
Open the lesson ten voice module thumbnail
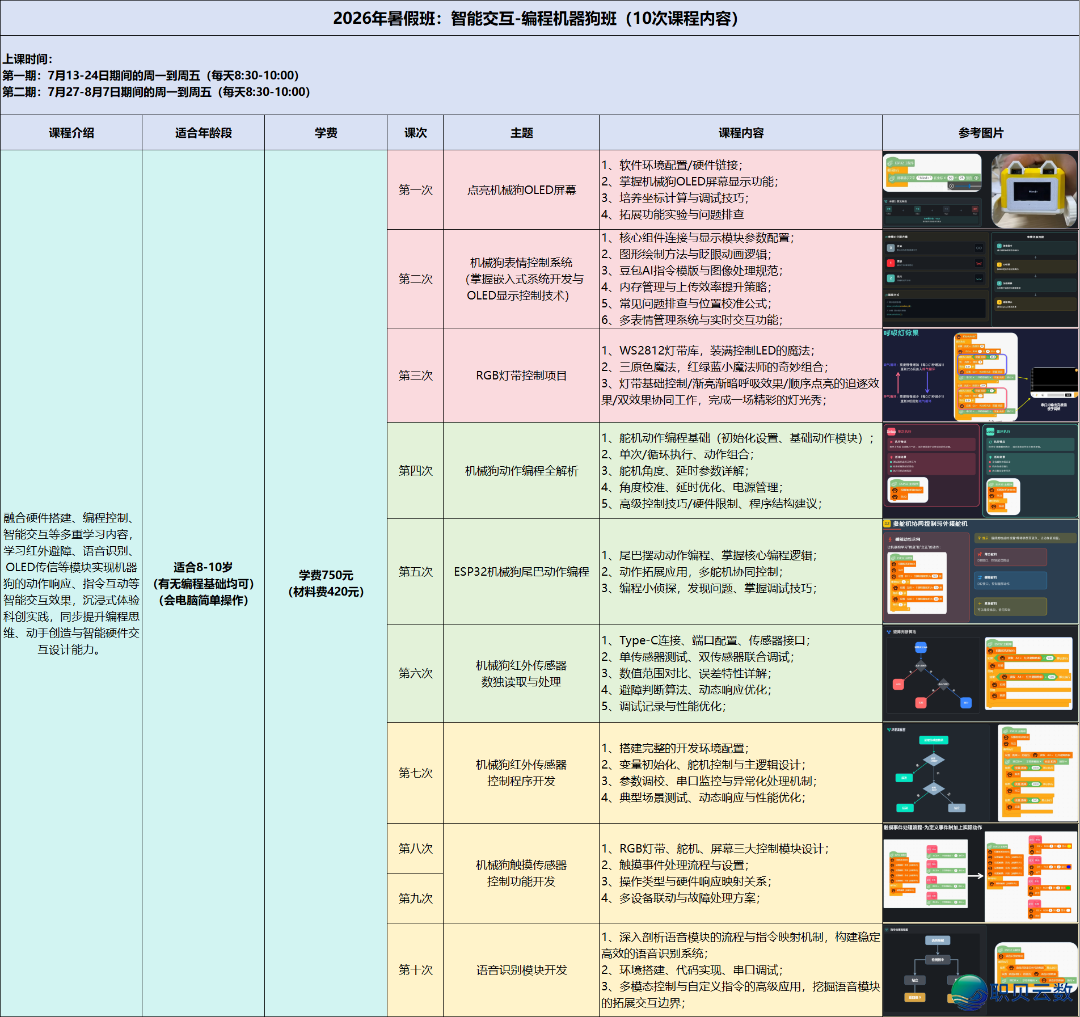(981, 969)
